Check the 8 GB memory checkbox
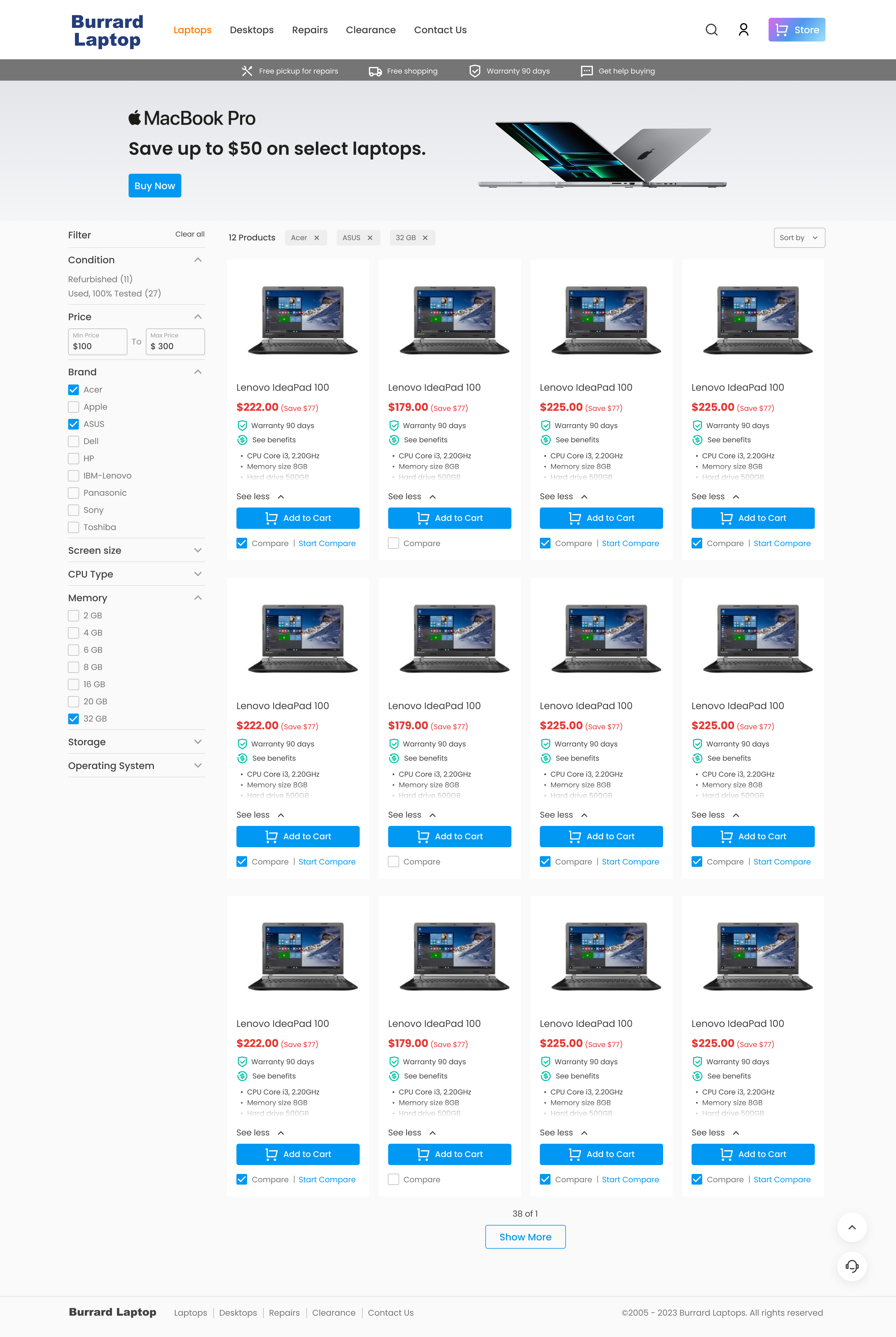 click(73, 667)
